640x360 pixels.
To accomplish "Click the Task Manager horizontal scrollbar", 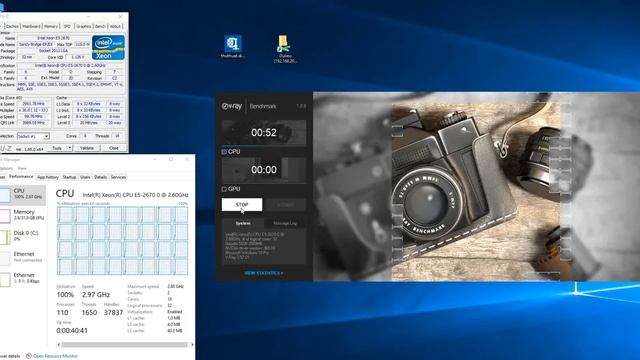I will tap(124, 345).
